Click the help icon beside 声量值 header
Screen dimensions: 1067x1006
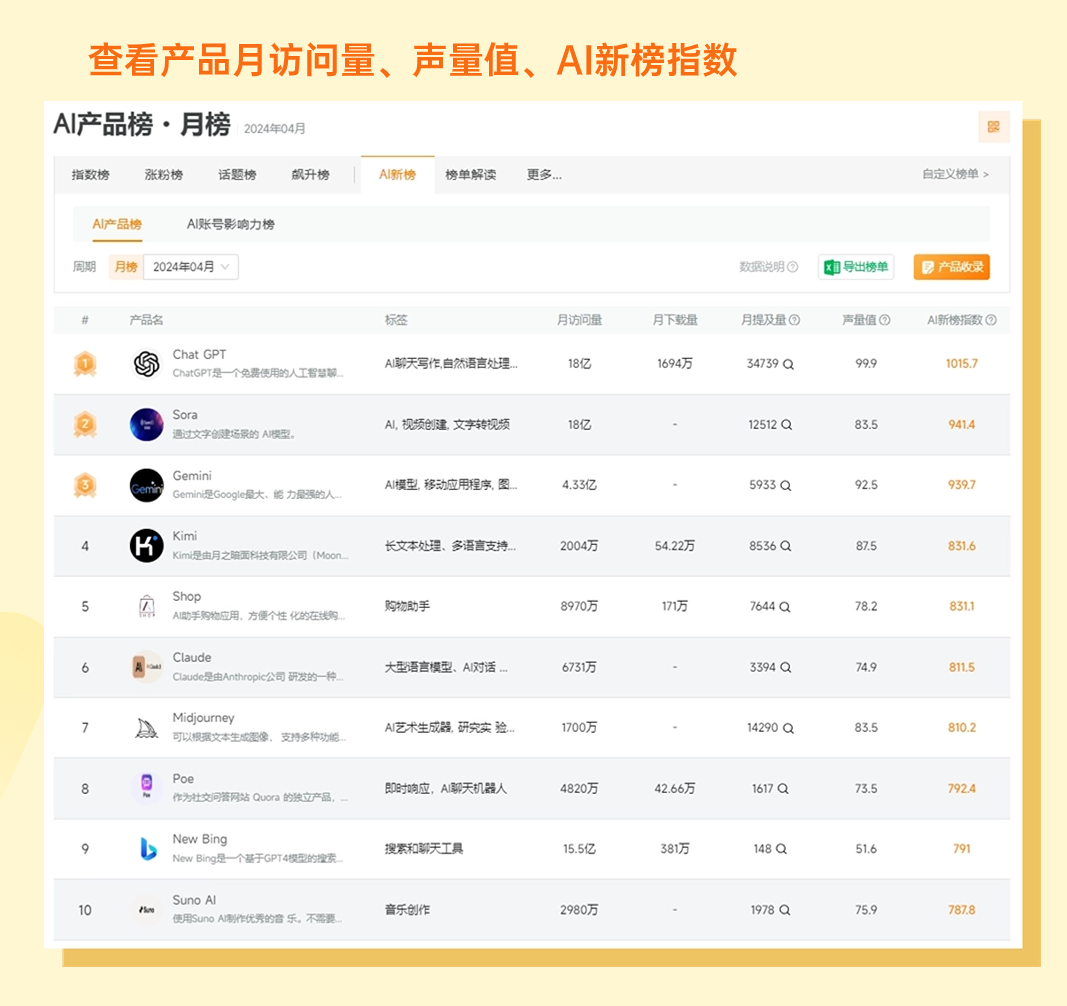[885, 320]
